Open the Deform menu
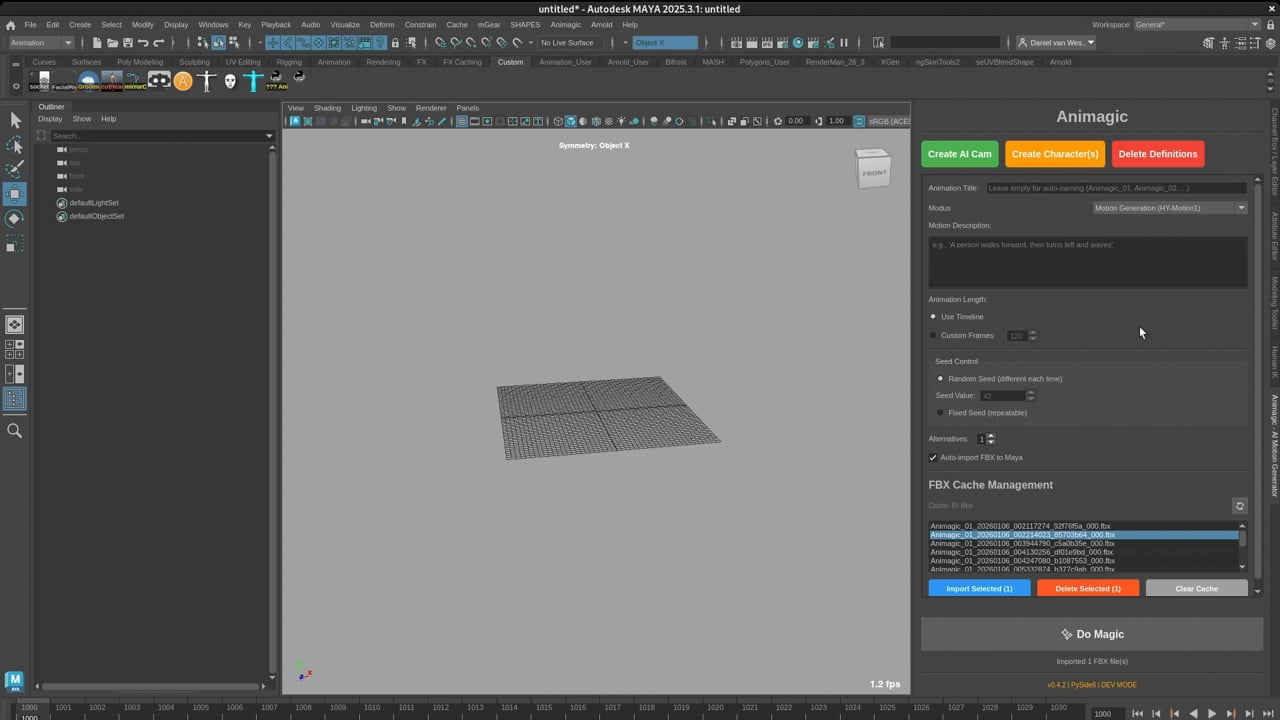The height and width of the screenshot is (720, 1280). click(x=382, y=24)
